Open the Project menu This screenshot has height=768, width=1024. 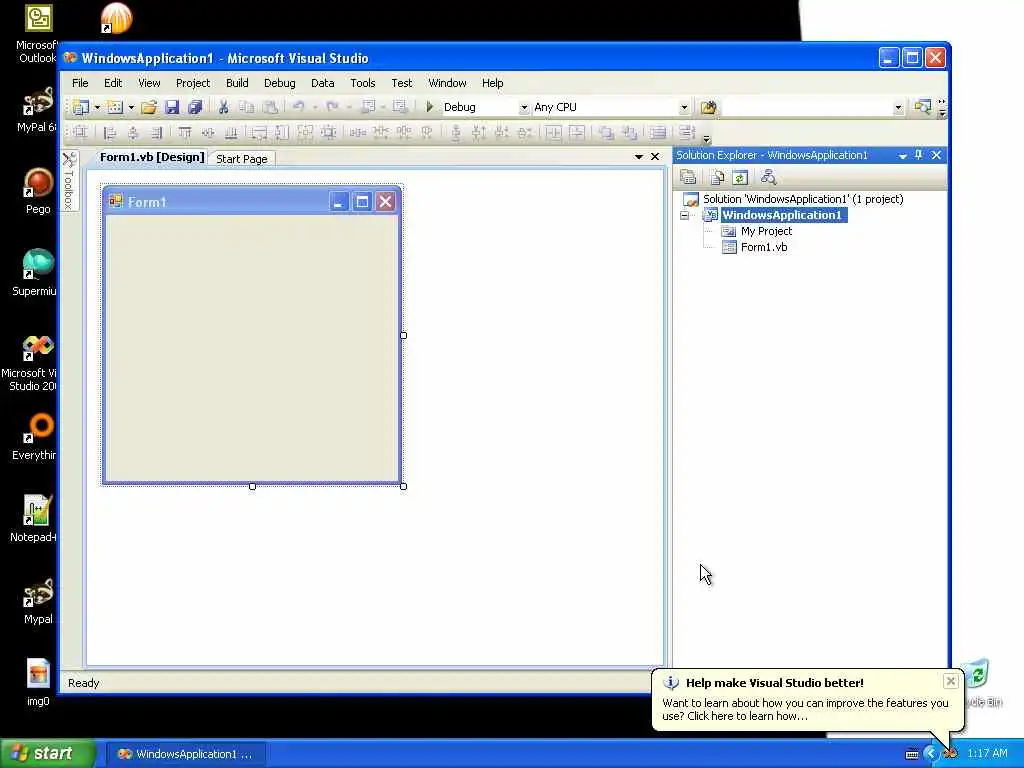point(193,83)
